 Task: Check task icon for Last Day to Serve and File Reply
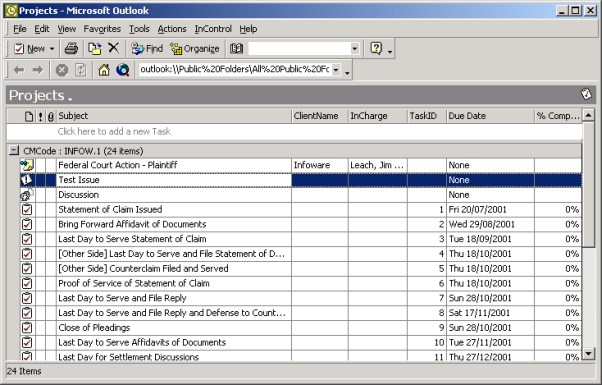[27, 298]
